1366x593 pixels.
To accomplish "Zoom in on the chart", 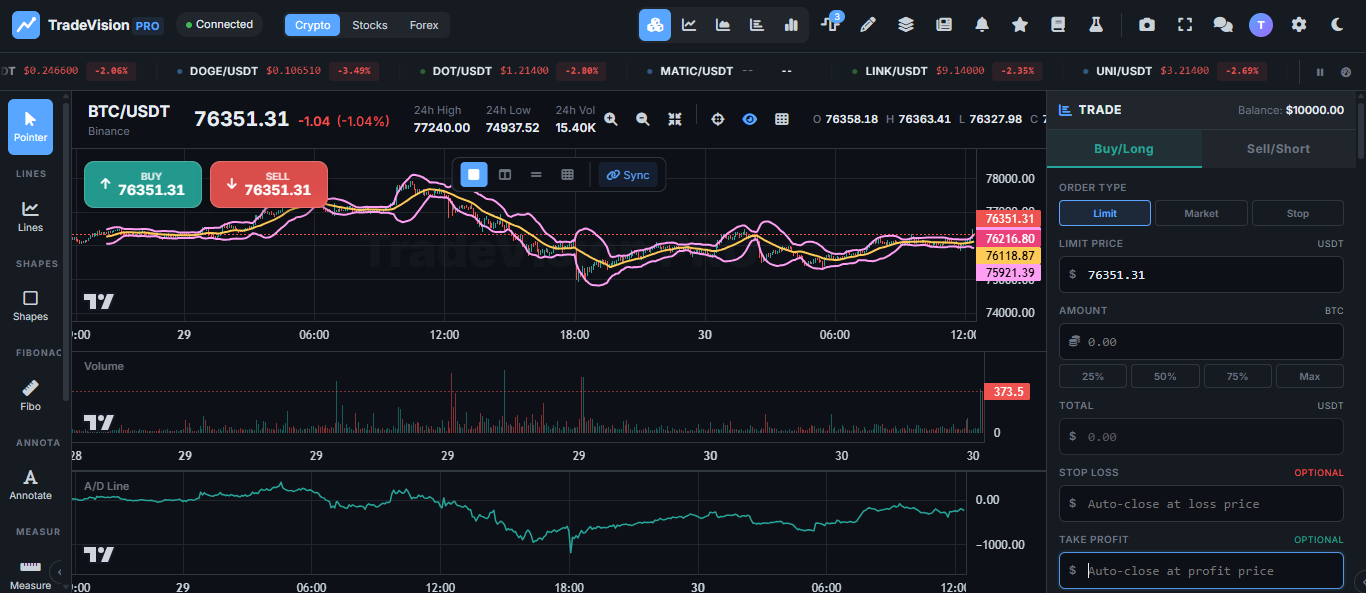I will coord(611,119).
